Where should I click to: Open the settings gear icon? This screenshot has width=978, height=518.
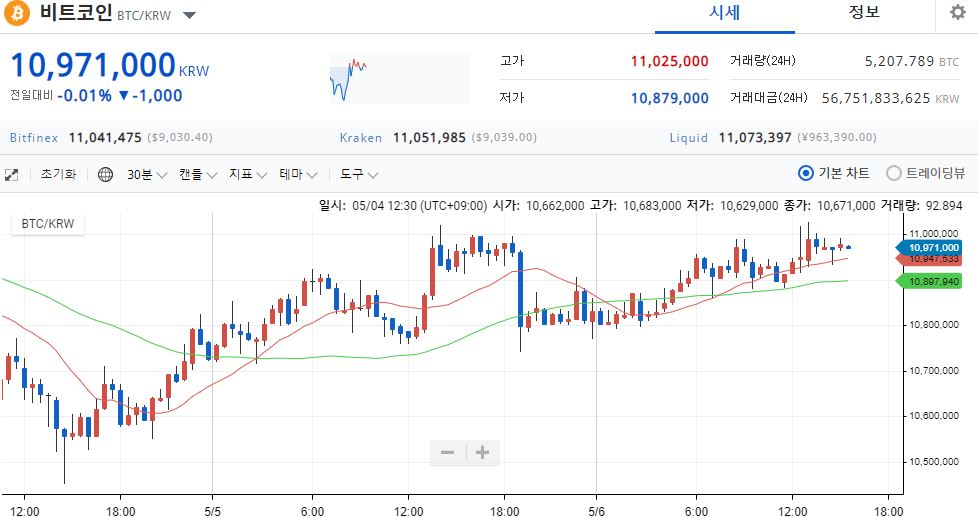tap(957, 12)
